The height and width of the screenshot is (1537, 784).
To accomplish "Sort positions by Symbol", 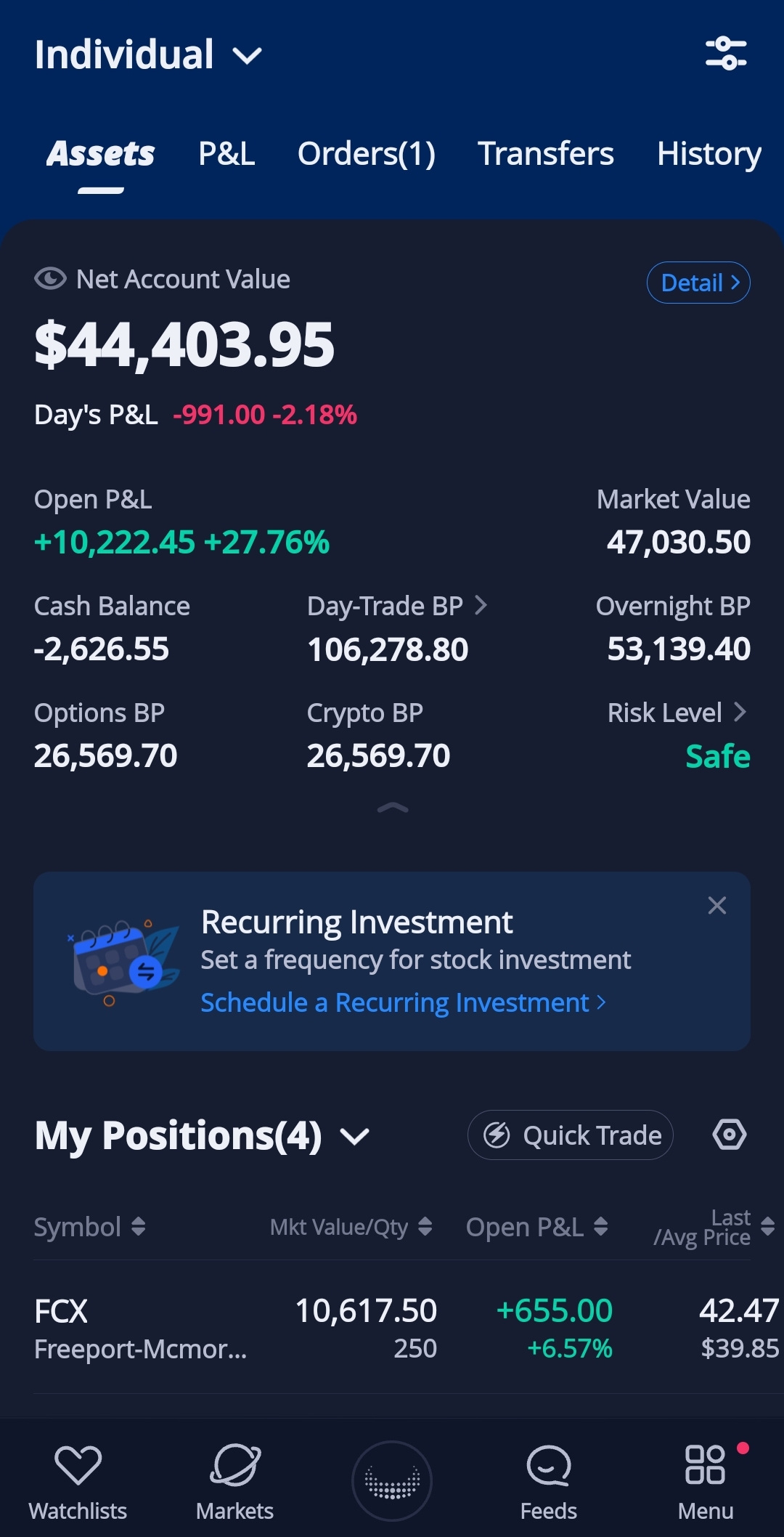I will click(90, 1227).
